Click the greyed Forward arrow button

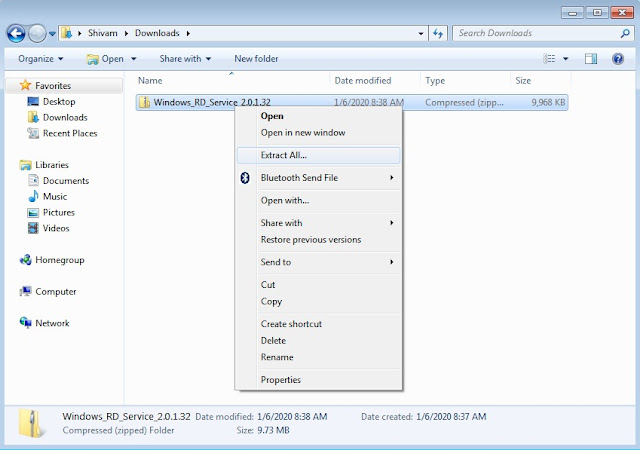37,33
